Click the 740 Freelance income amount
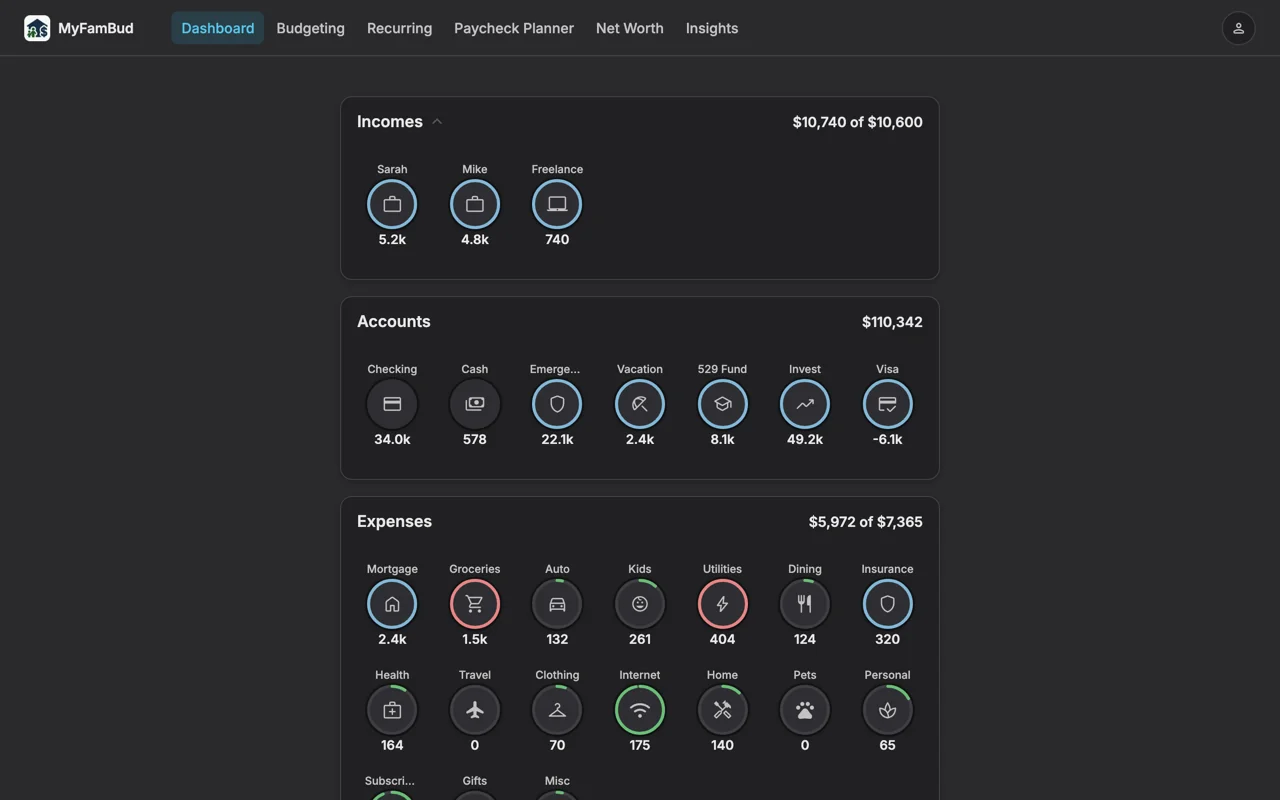 coord(557,239)
